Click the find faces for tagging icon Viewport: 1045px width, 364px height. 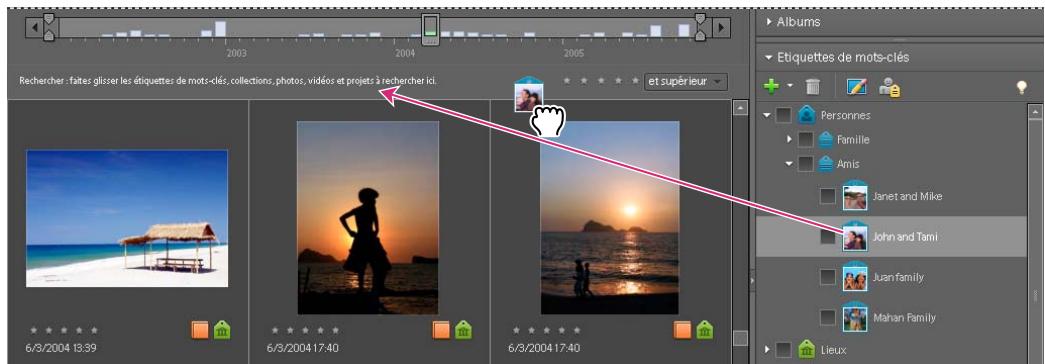pos(890,87)
